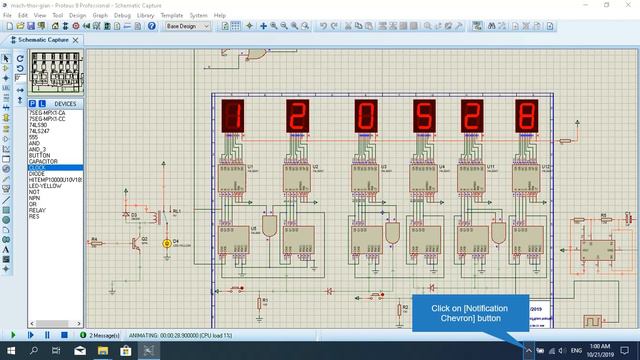
Task: Select the 2D Graphics Line tool
Action: tap(6, 200)
